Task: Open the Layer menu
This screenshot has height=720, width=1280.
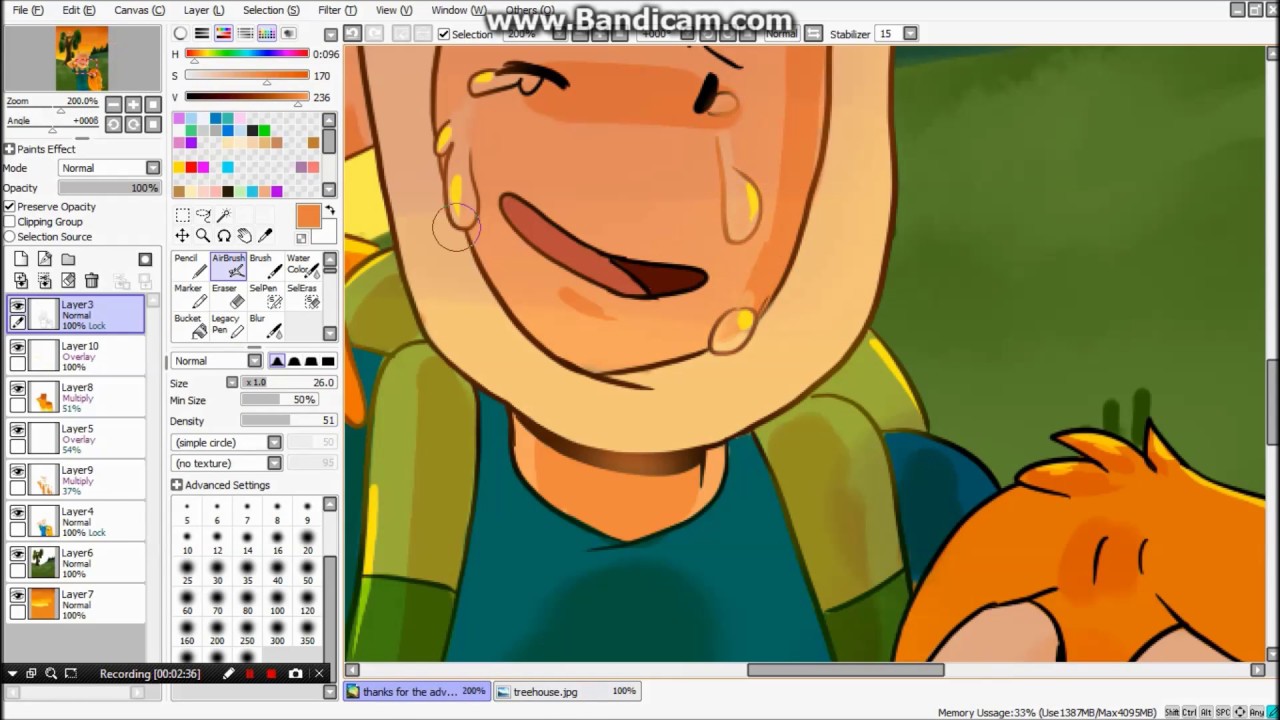Action: click(x=204, y=10)
